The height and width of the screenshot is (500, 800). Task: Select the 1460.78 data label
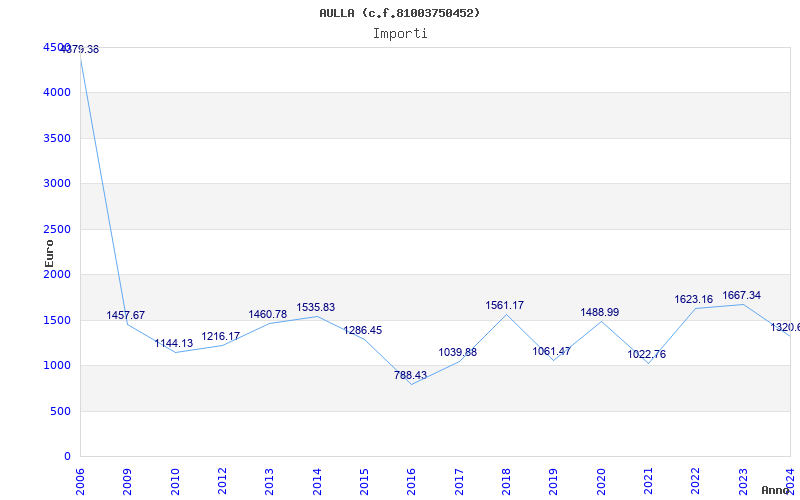coord(268,315)
